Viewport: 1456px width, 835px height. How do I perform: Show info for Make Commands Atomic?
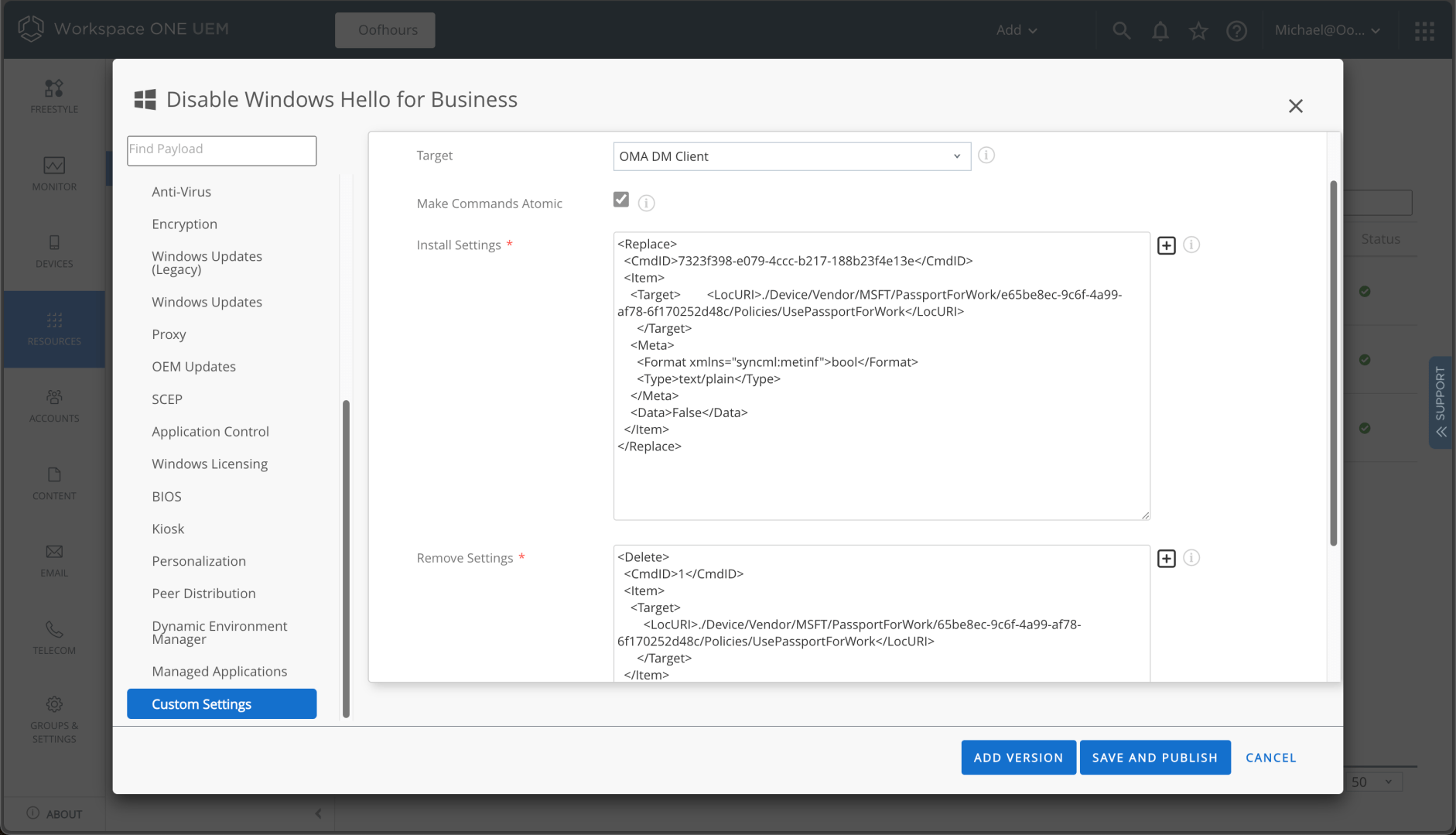pyautogui.click(x=647, y=204)
